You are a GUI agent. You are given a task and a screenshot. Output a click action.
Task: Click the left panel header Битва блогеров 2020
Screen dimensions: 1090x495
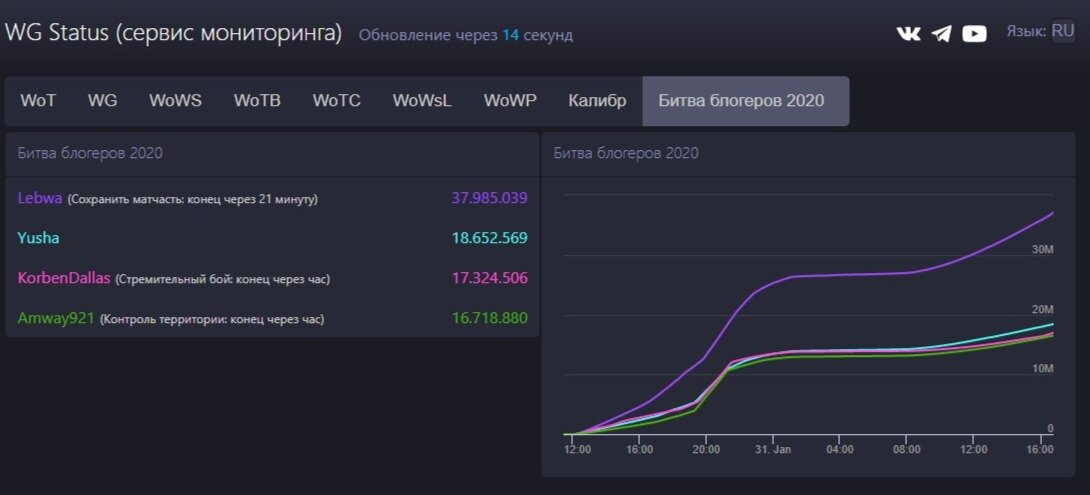point(90,153)
